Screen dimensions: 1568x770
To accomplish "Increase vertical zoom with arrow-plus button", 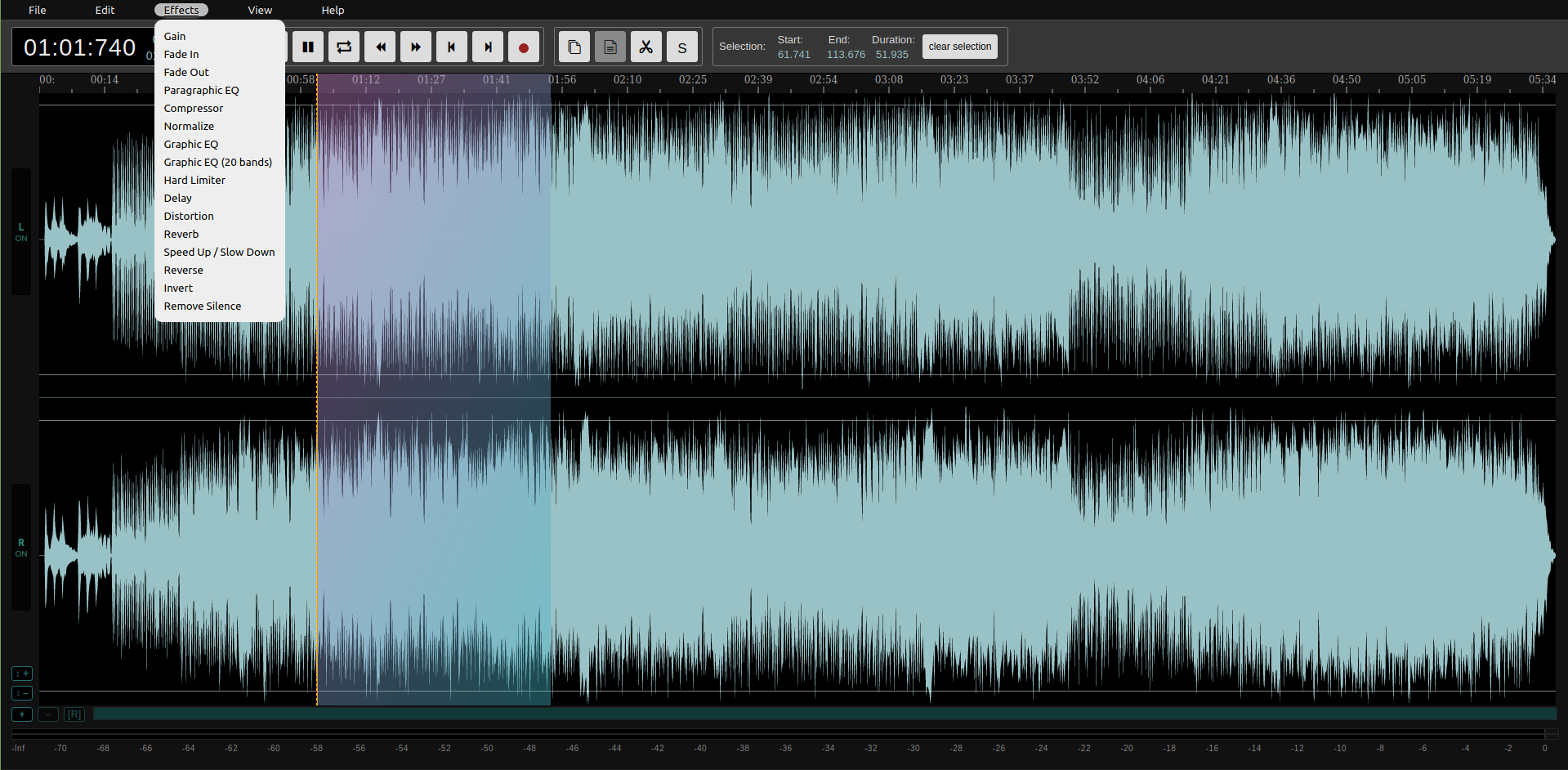I will point(22,674).
